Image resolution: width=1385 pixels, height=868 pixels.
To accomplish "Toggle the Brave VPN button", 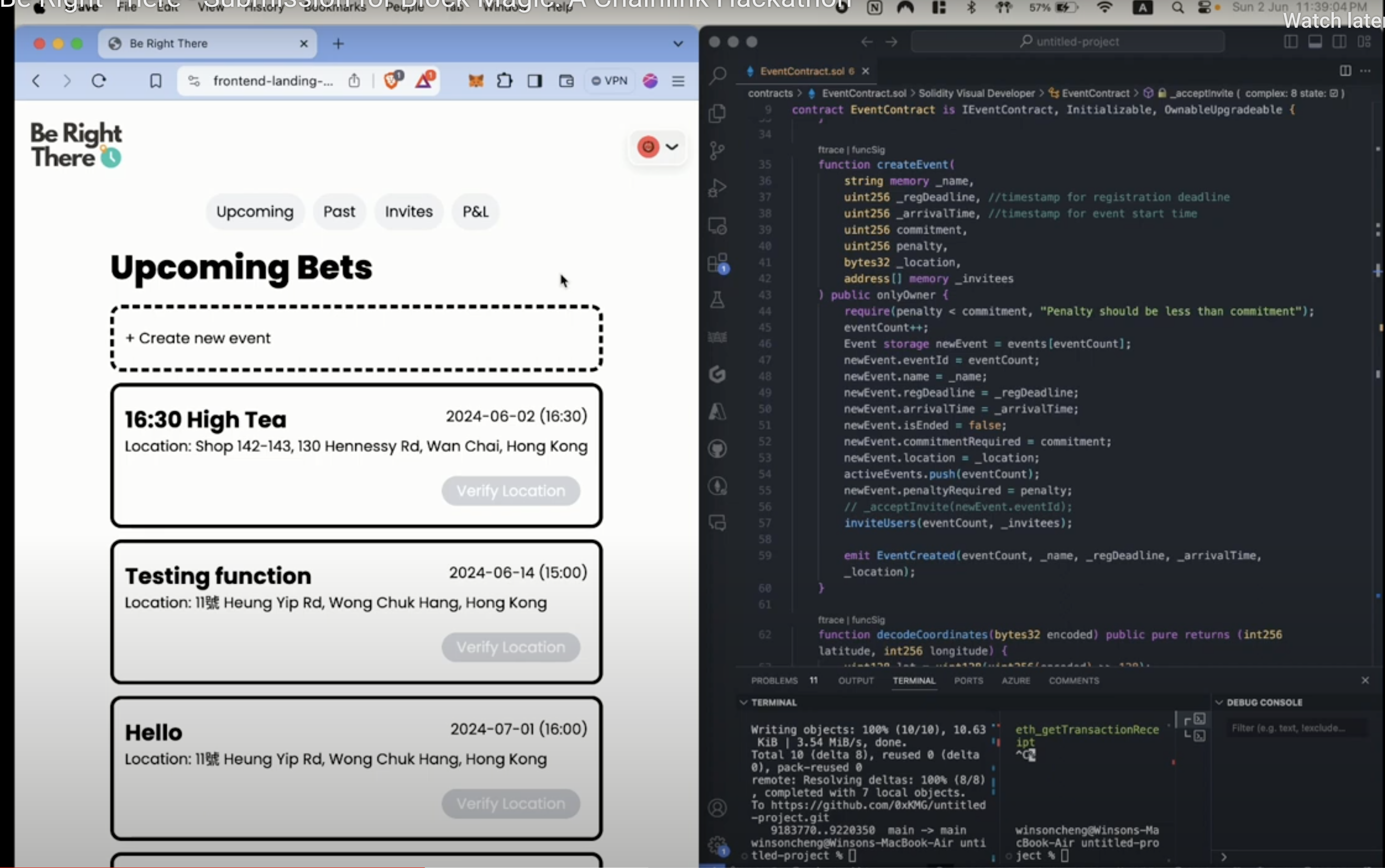I will pos(610,81).
